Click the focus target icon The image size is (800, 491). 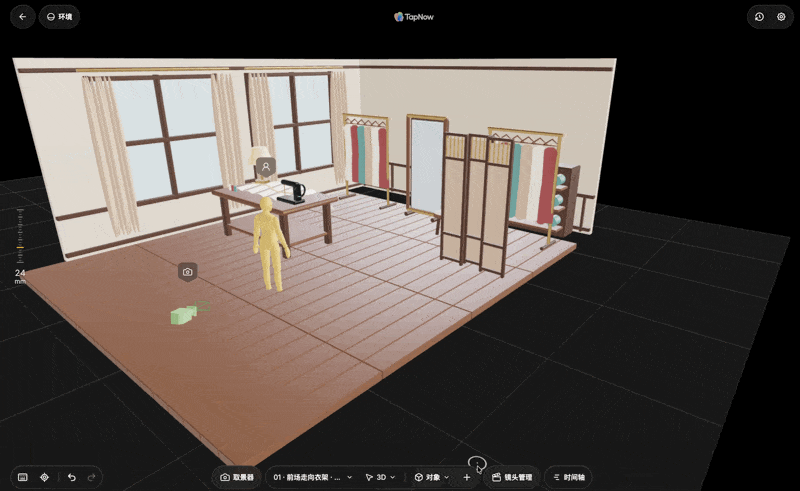point(44,477)
